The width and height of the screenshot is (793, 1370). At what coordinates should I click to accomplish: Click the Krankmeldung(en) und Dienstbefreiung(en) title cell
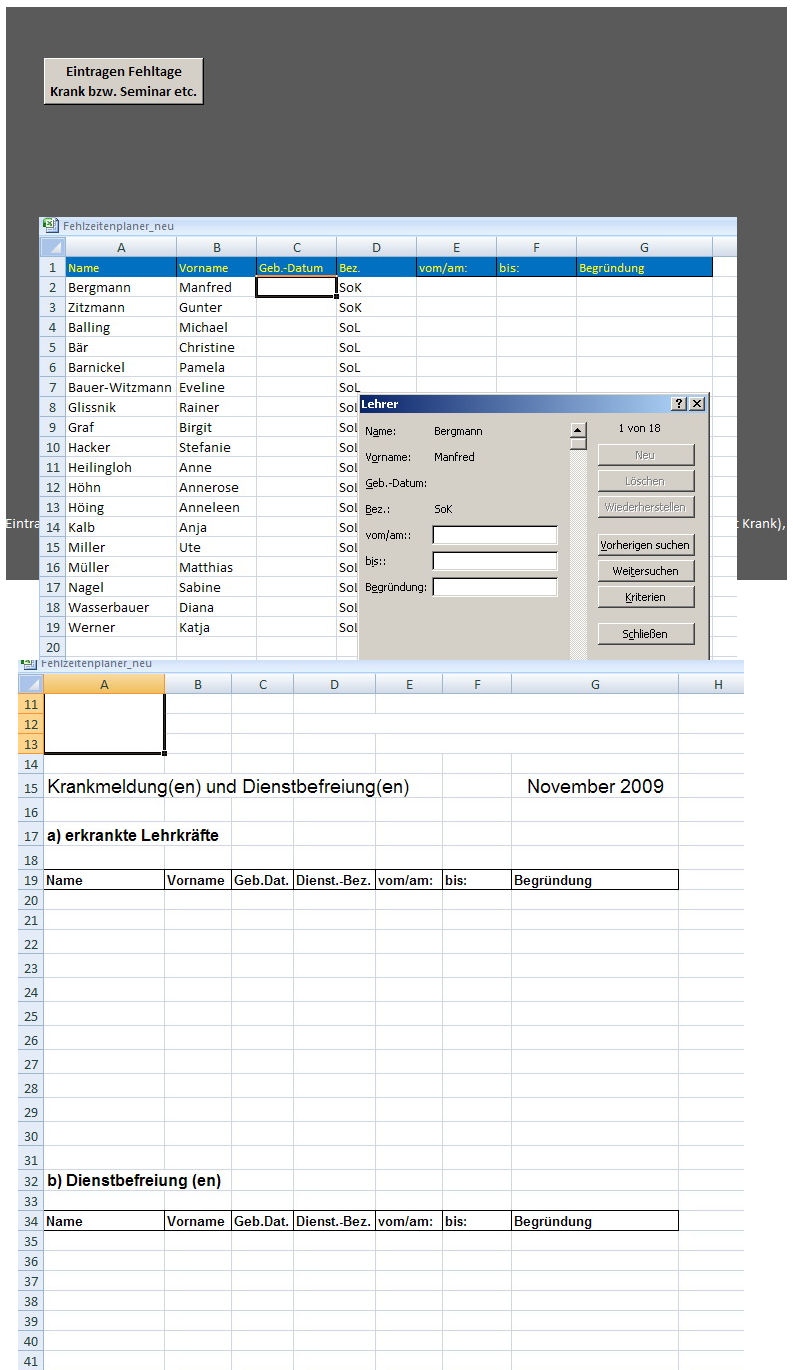pos(228,786)
